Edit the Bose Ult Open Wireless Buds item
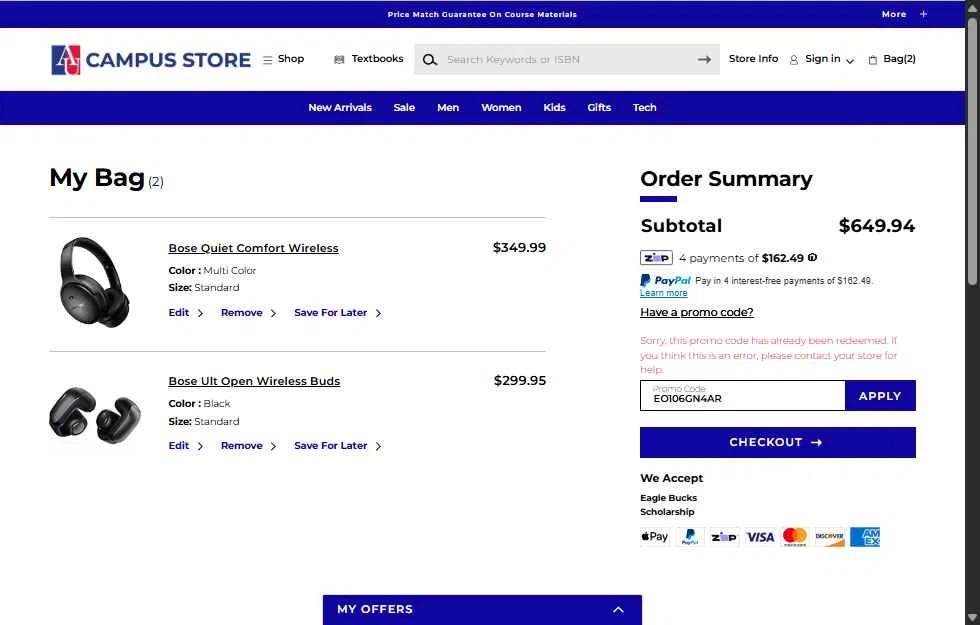This screenshot has width=980, height=625. click(186, 446)
